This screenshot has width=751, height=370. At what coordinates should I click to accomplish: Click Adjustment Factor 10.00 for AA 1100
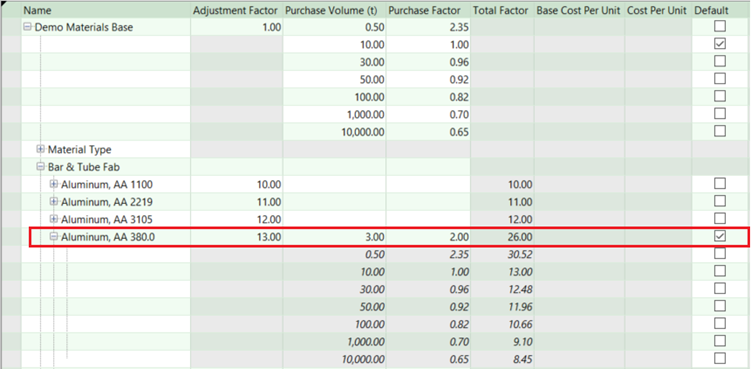(237, 185)
